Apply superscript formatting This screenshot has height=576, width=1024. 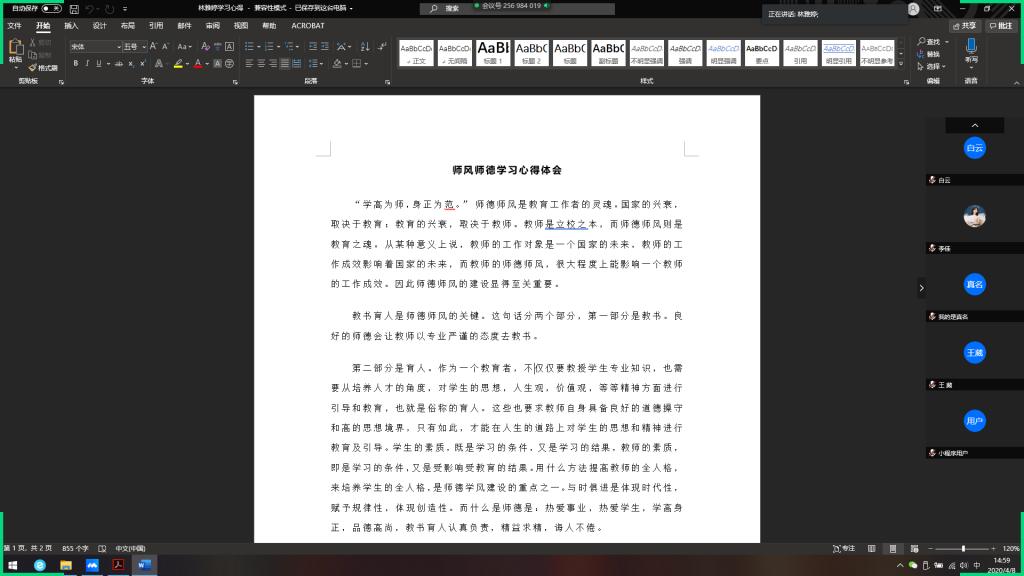(x=142, y=64)
